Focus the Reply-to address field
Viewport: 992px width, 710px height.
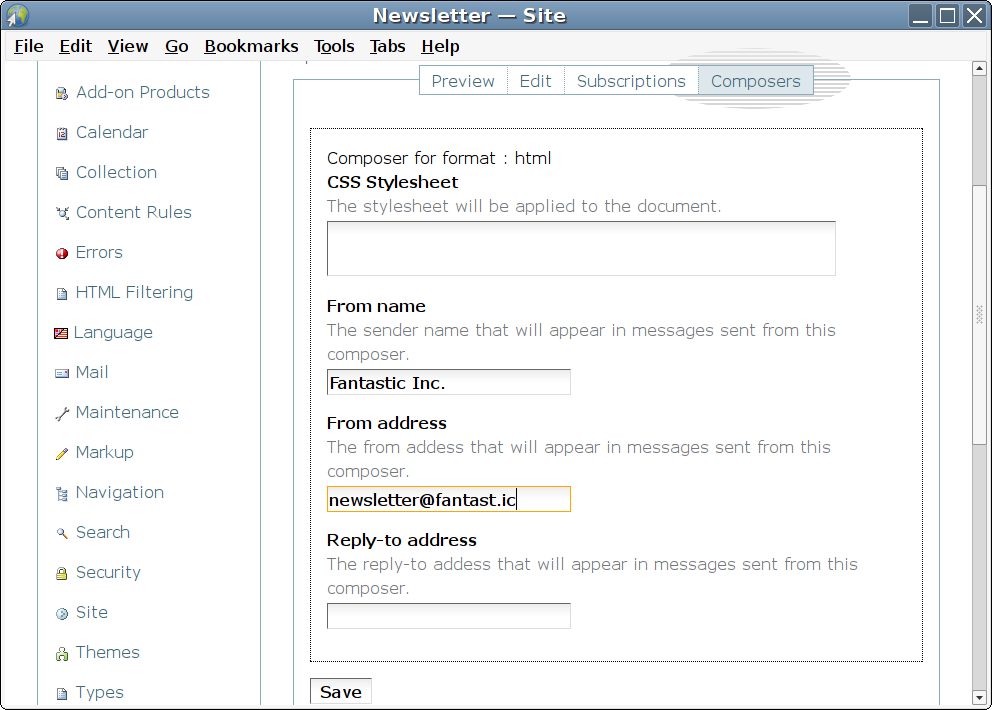pos(448,616)
